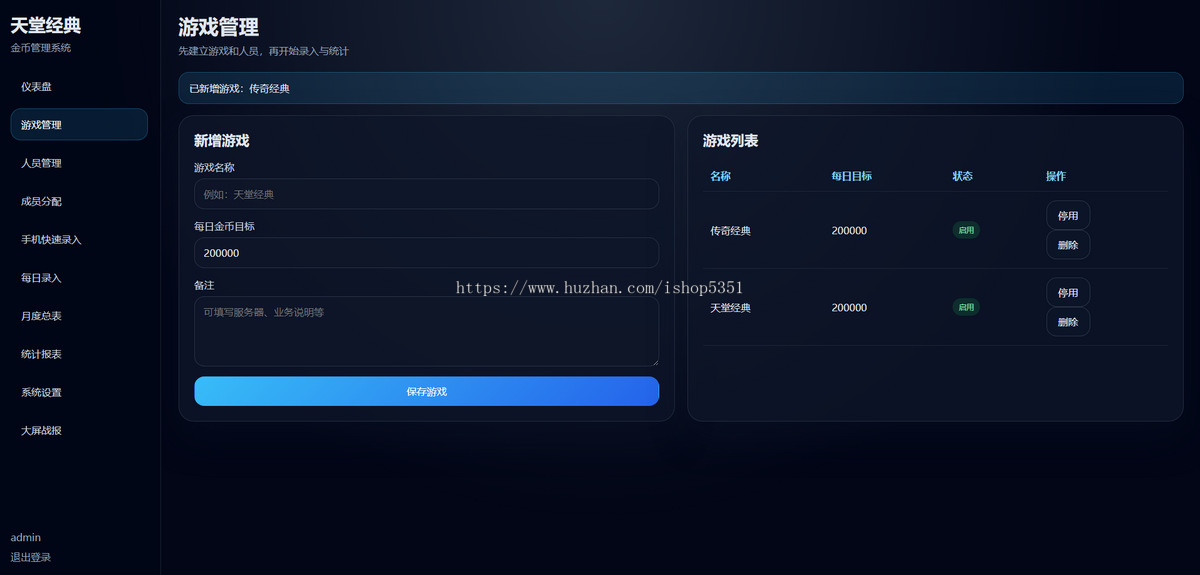Go to 人员管理 page

[x=79, y=163]
